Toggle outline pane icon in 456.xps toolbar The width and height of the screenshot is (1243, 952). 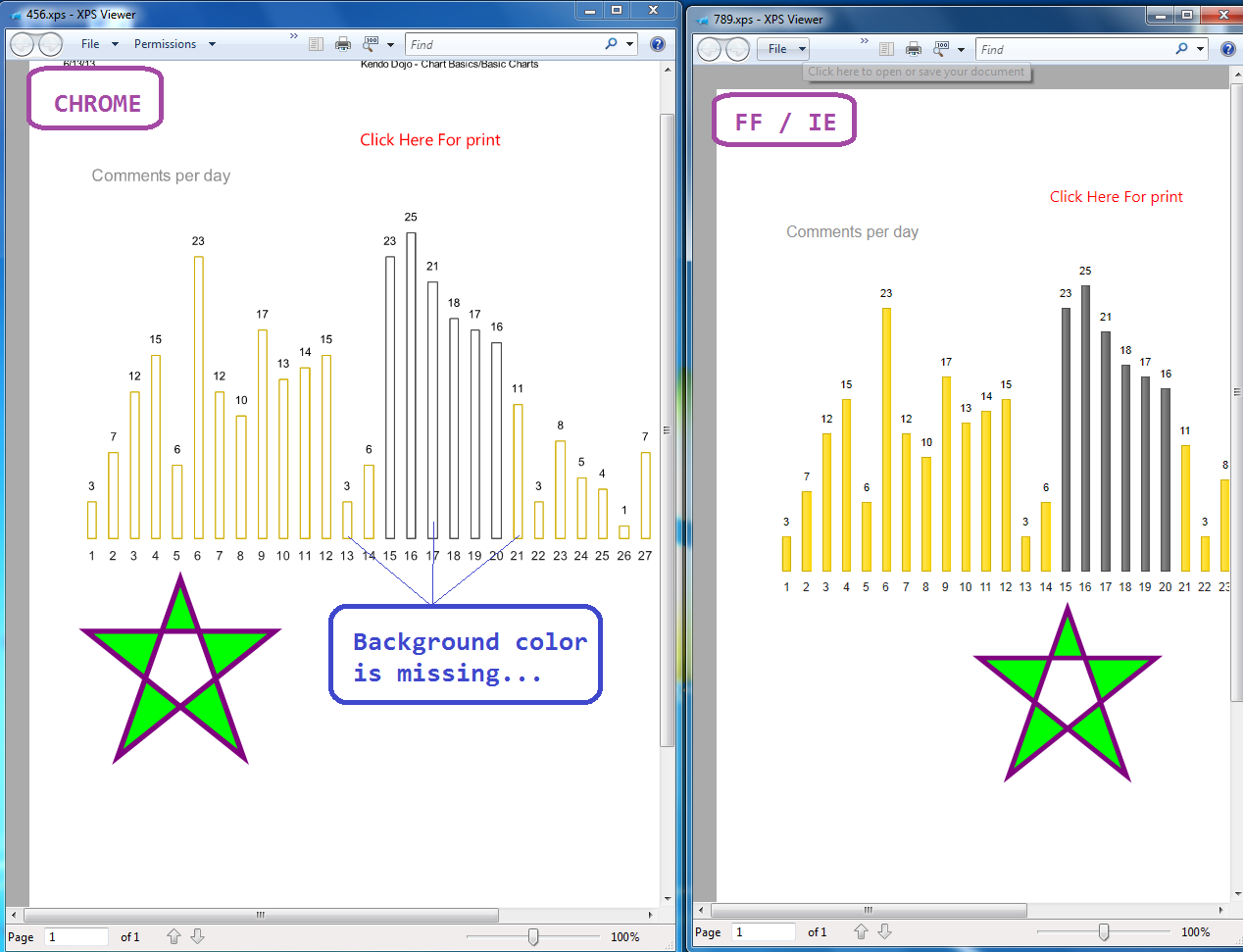pos(316,44)
